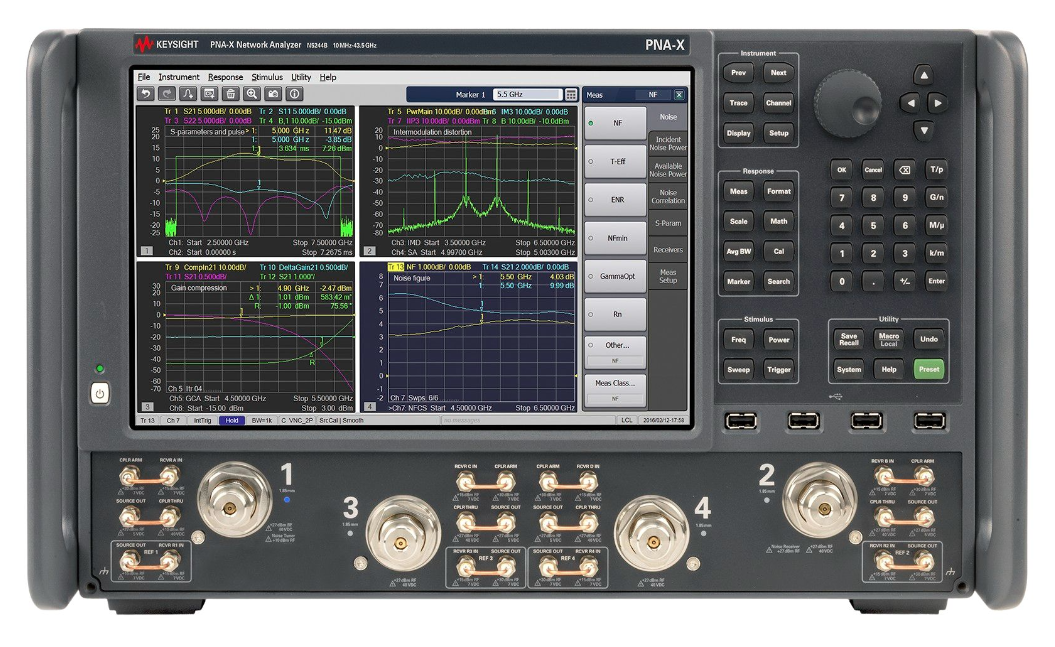Click the undo arrow icon in screen toolbar
Viewport: 1055px width, 647px height.
[x=145, y=94]
